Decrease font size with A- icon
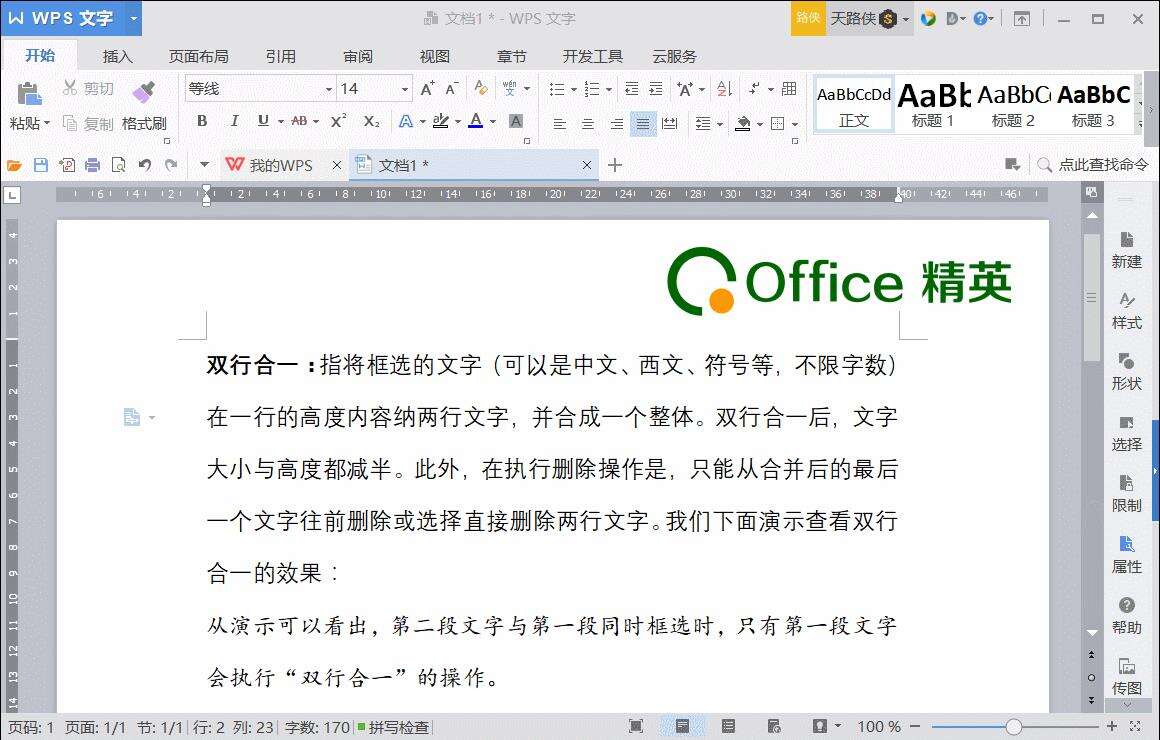The image size is (1160, 740). (x=452, y=89)
